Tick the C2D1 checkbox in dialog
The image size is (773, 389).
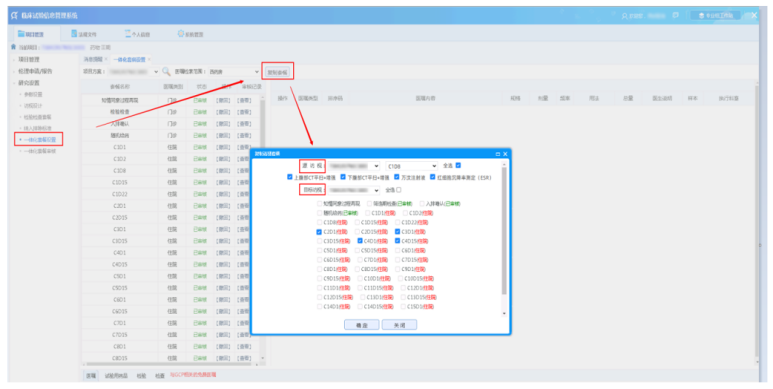pyautogui.click(x=319, y=232)
